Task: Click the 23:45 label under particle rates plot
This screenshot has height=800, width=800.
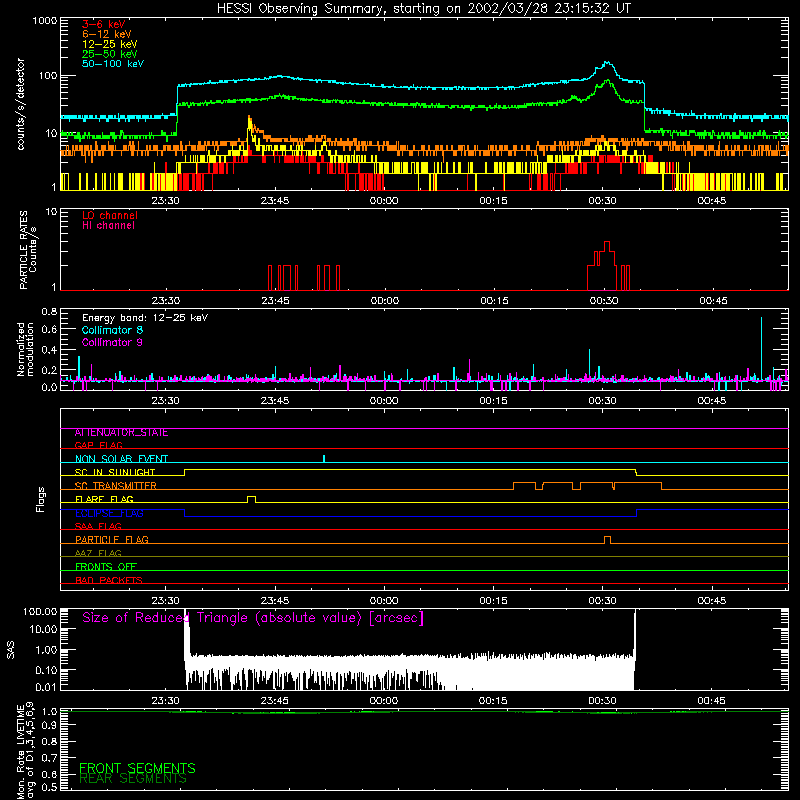Action: 276,301
